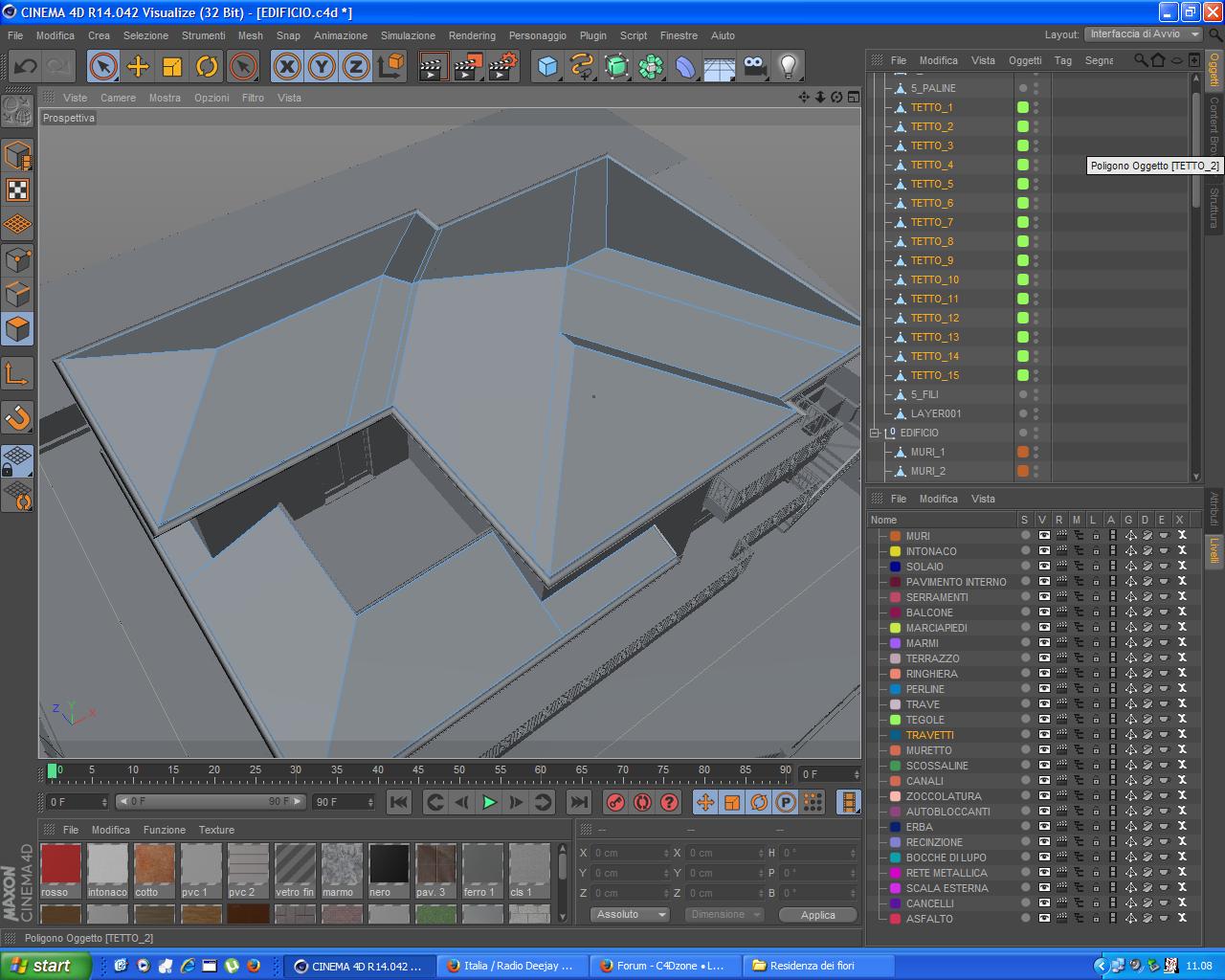Switch to Edges mode
1225x980 pixels.
pyautogui.click(x=17, y=294)
